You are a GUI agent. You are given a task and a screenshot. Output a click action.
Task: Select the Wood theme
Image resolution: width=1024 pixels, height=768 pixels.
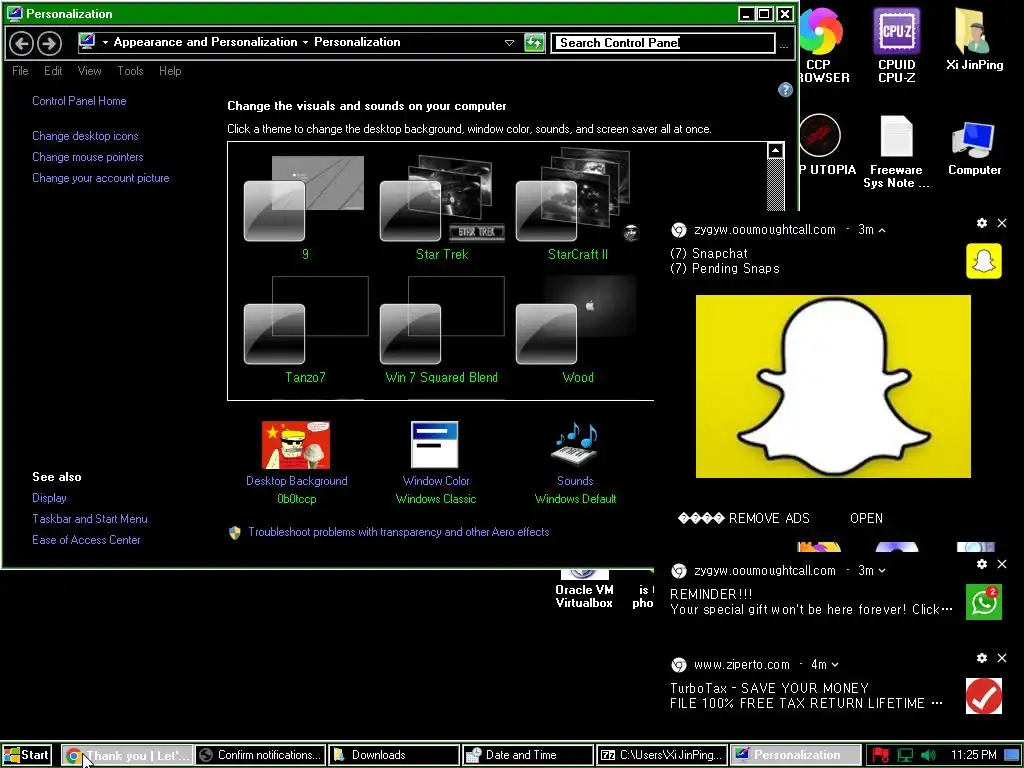point(577,330)
